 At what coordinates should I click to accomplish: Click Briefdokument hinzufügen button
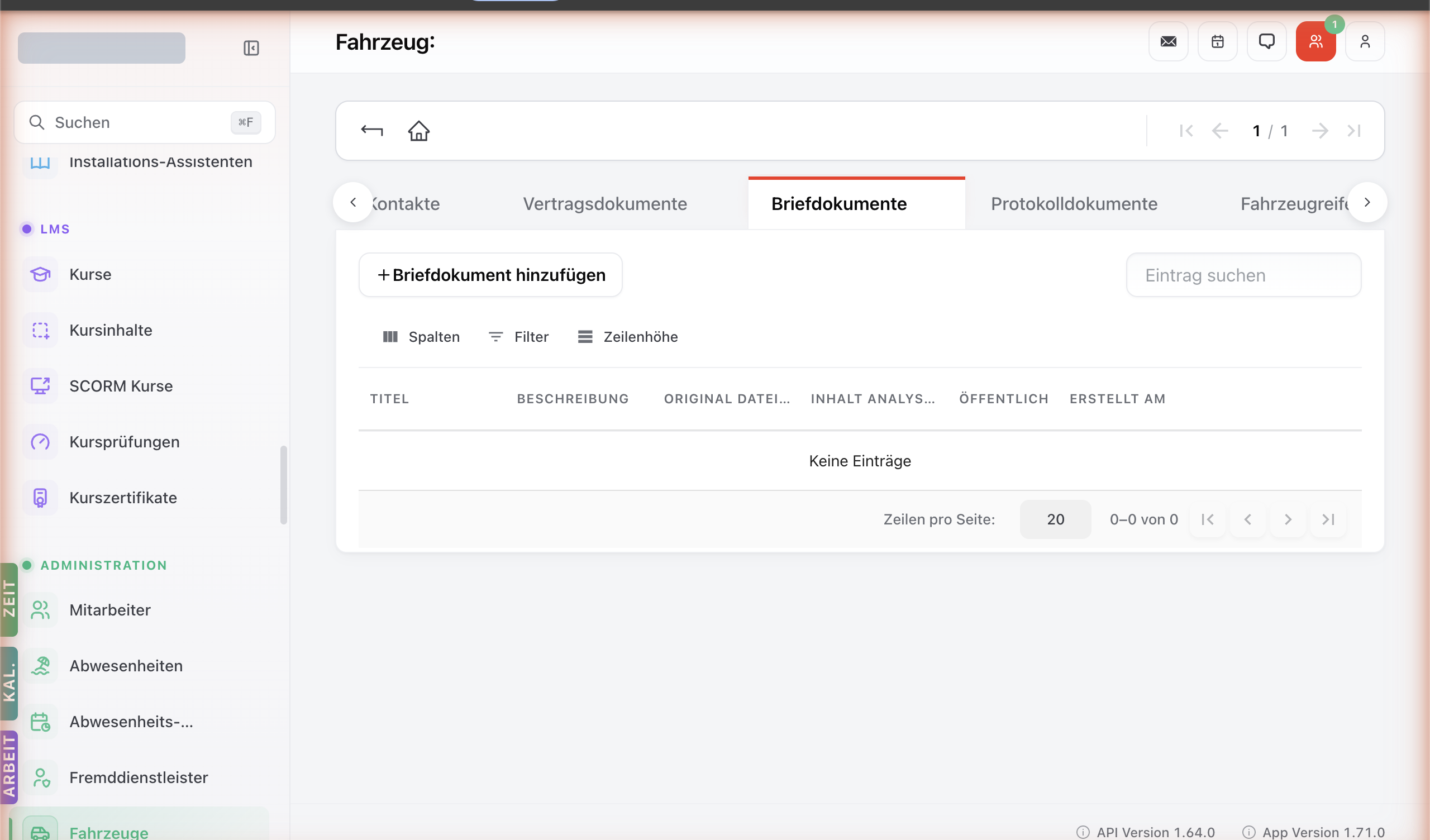[490, 275]
